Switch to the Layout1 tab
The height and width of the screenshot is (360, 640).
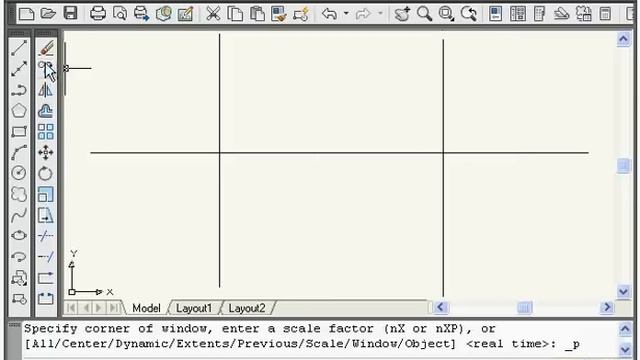194,308
